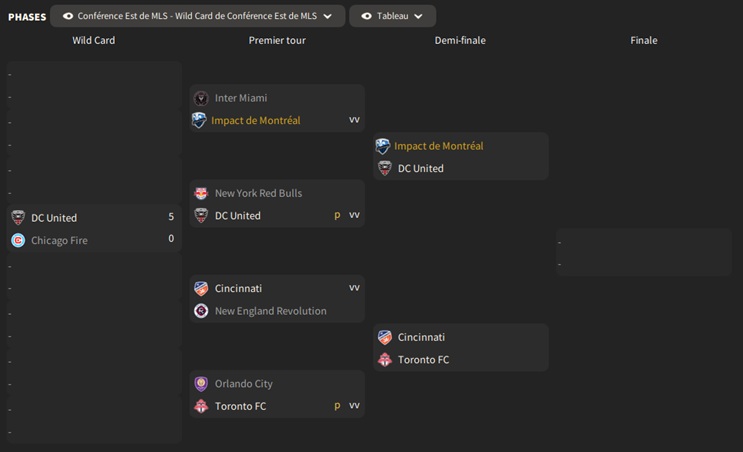This screenshot has height=452, width=743.
Task: Click the empty Finale match slot
Action: [x=644, y=252]
